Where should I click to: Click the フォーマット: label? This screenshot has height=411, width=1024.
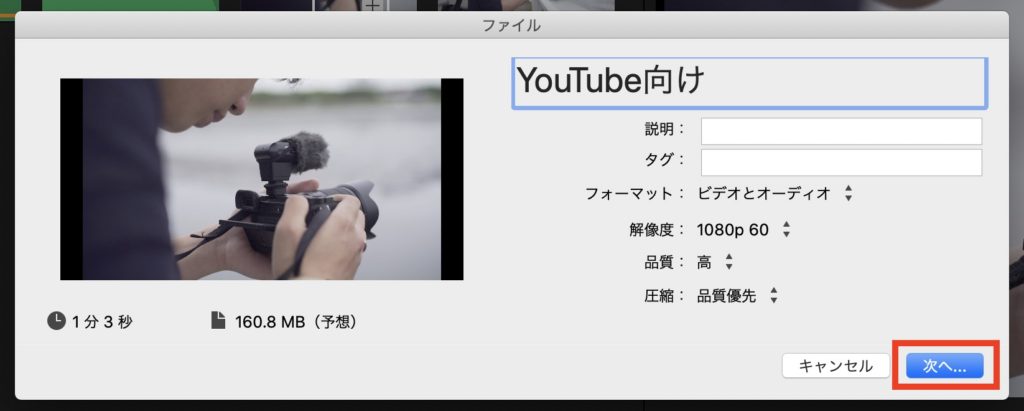pyautogui.click(x=635, y=193)
